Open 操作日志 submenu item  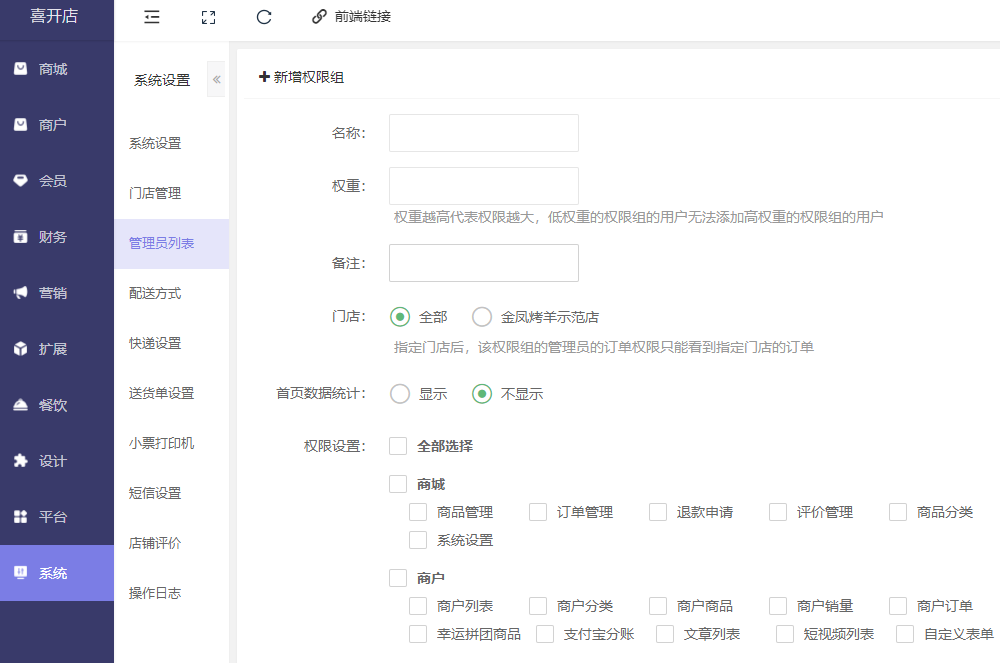[155, 593]
